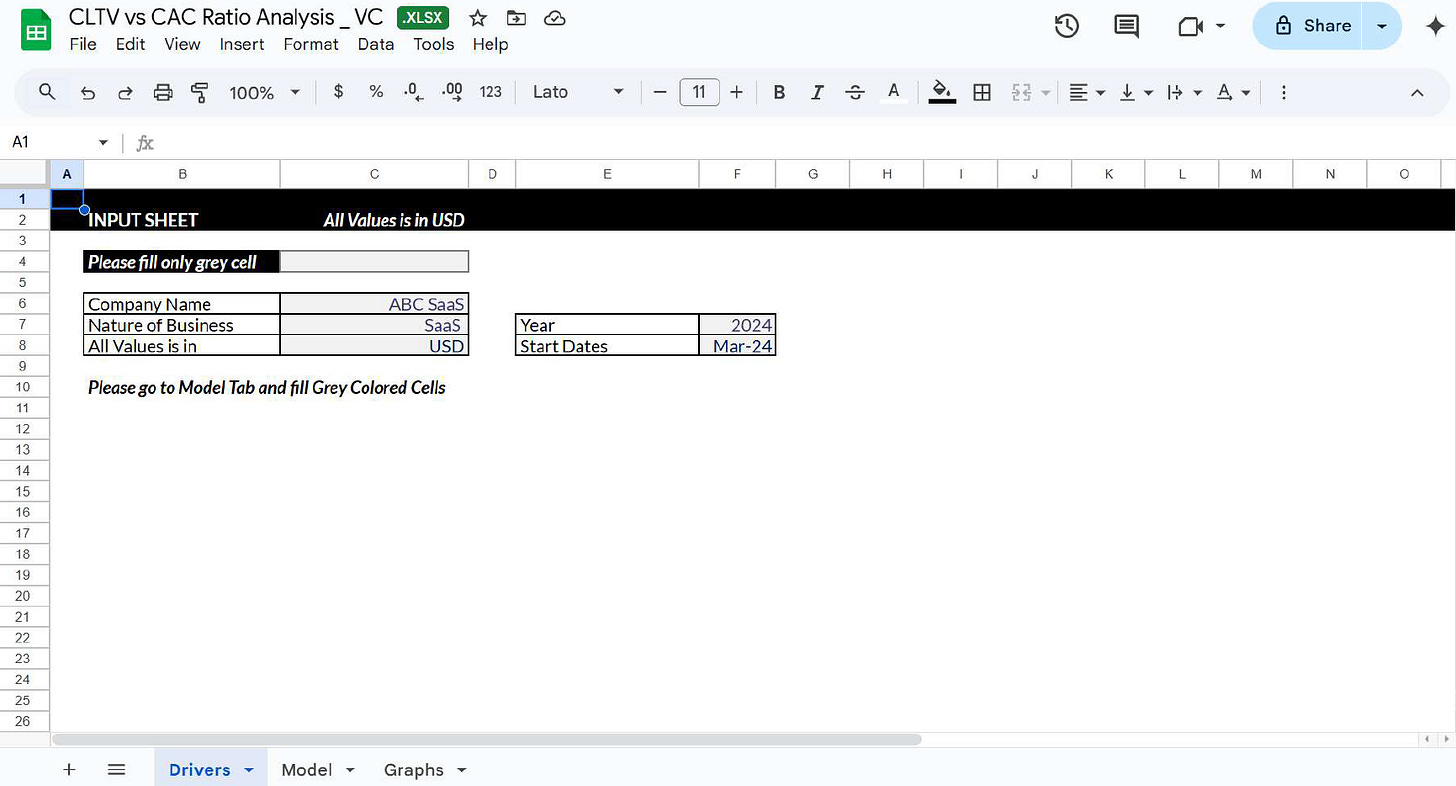Viewport: 1456px width, 786px height.
Task: Add a new sheet with the plus button
Action: 69,770
